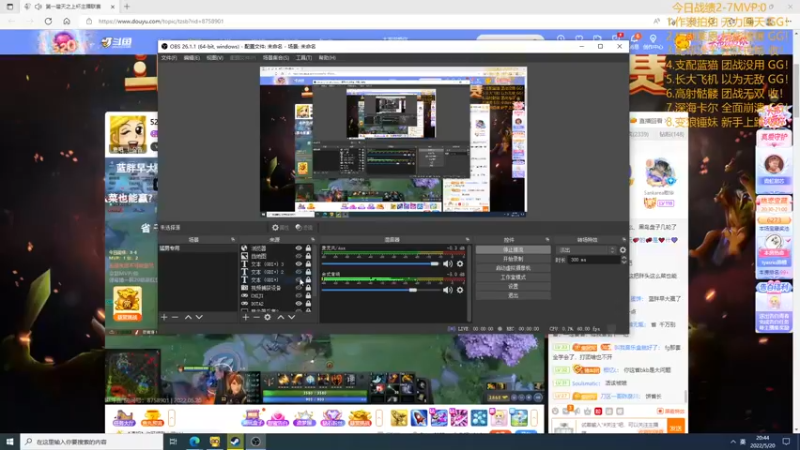Mute the 台式音响 desktop audio speaker
The image size is (800, 450).
(447, 290)
